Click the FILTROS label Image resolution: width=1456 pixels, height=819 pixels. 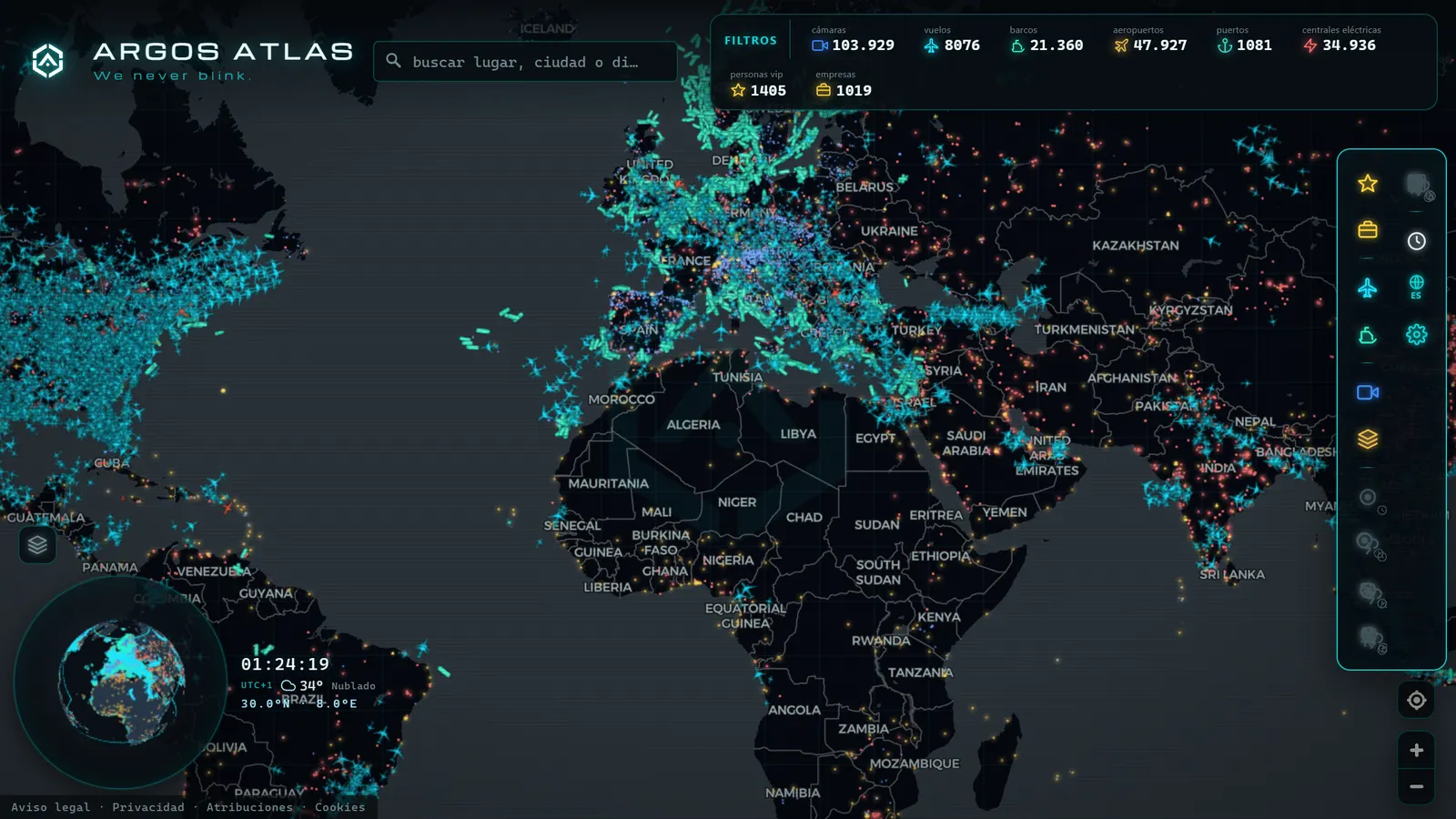pos(751,41)
